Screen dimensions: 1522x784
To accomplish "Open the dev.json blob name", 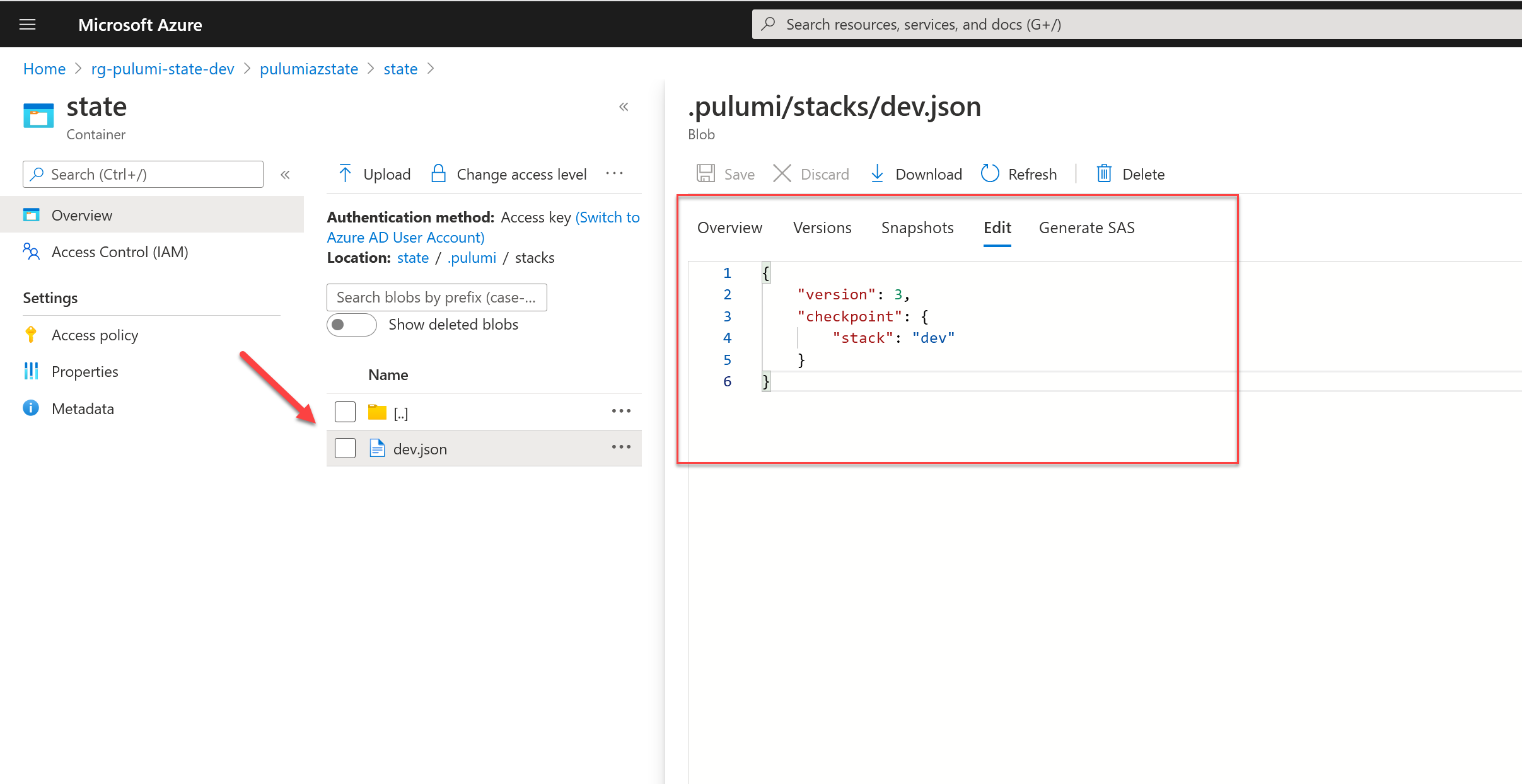I will (x=420, y=449).
